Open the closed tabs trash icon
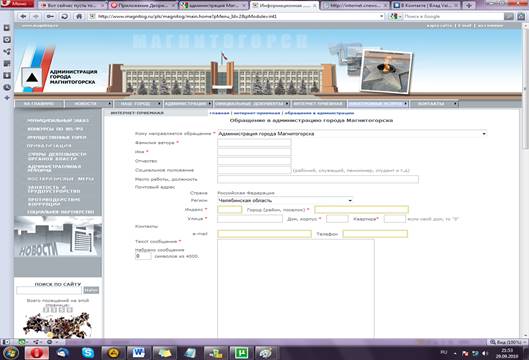 pyautogui.click(x=521, y=16)
